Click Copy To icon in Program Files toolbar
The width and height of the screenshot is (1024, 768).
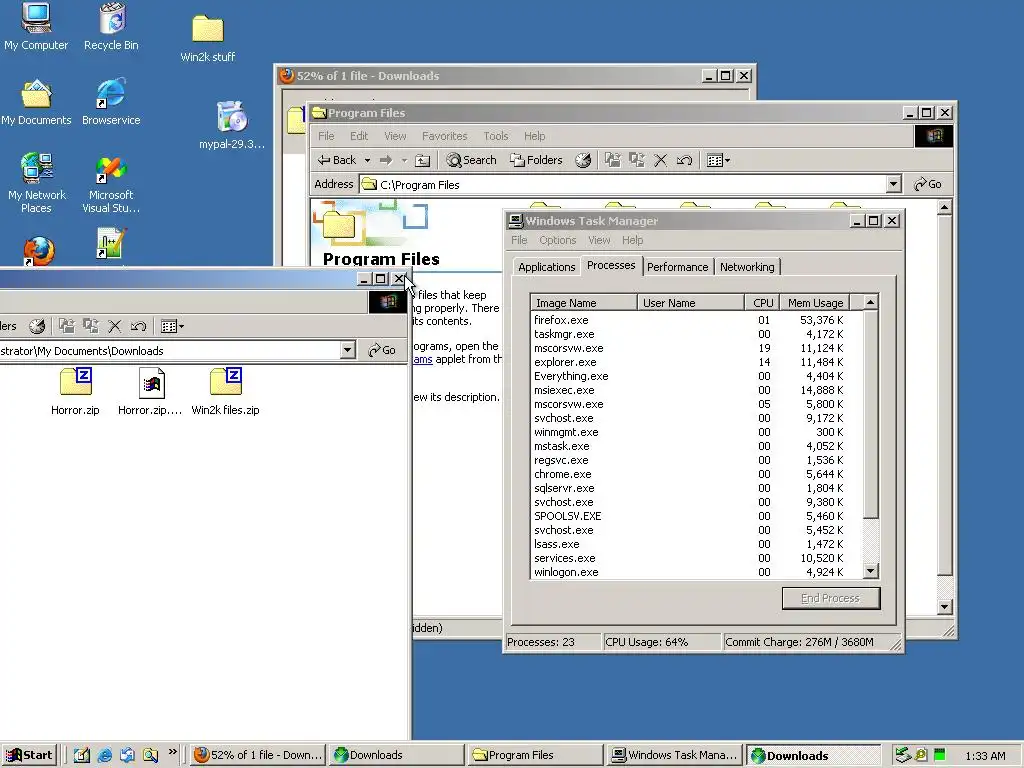tap(637, 160)
